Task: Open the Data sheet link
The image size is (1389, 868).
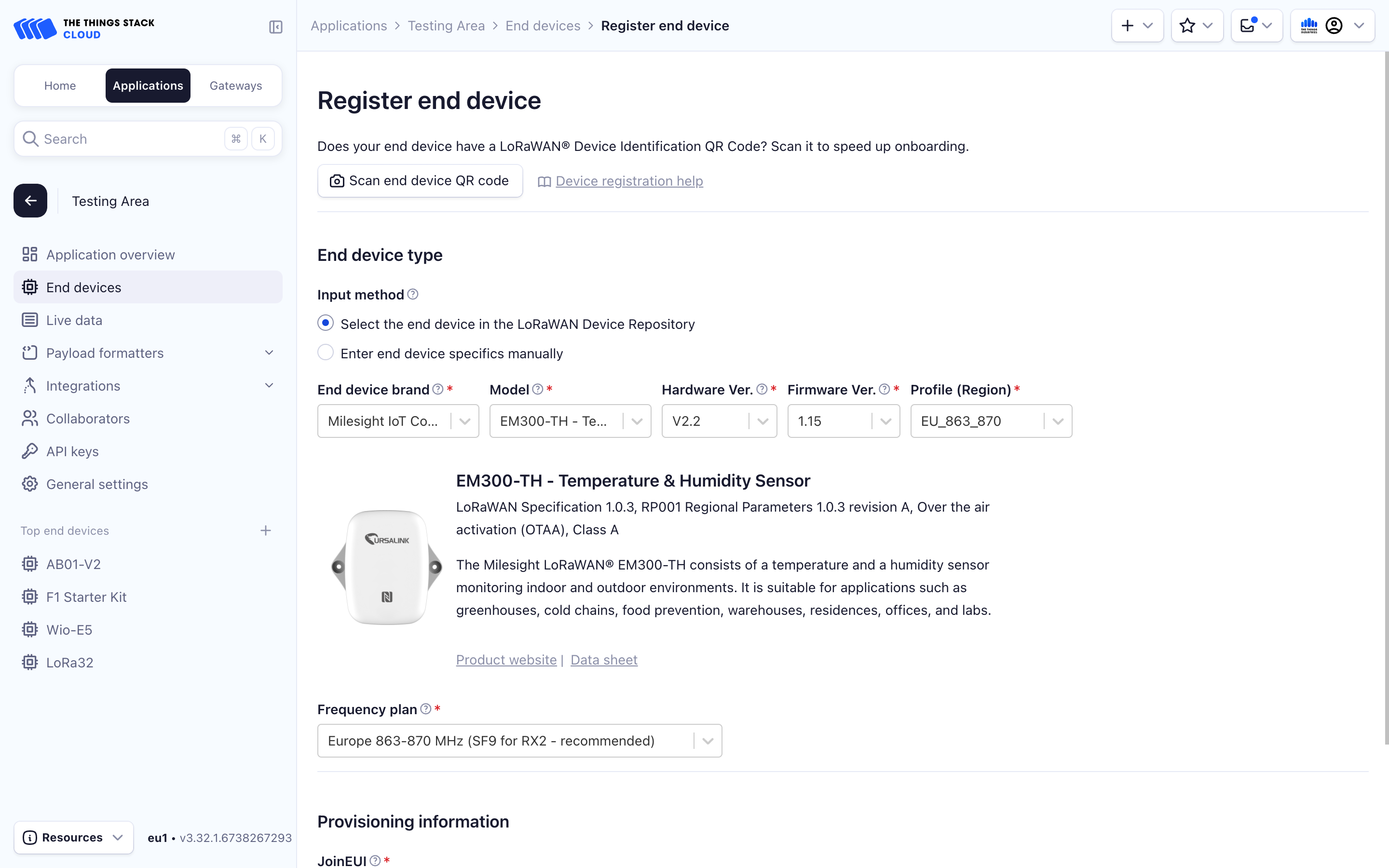Action: tap(603, 660)
